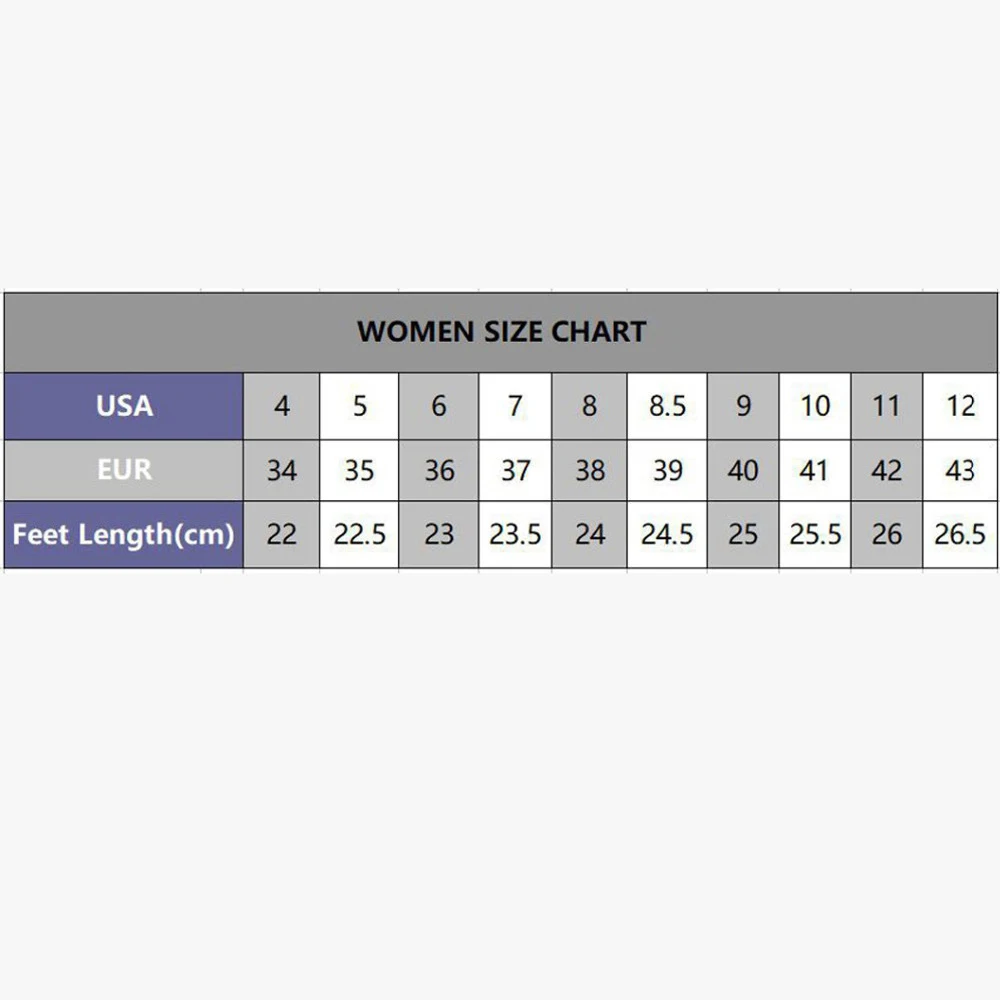Click the EUR size 41 cell
The image size is (1000, 1000).
(x=815, y=470)
